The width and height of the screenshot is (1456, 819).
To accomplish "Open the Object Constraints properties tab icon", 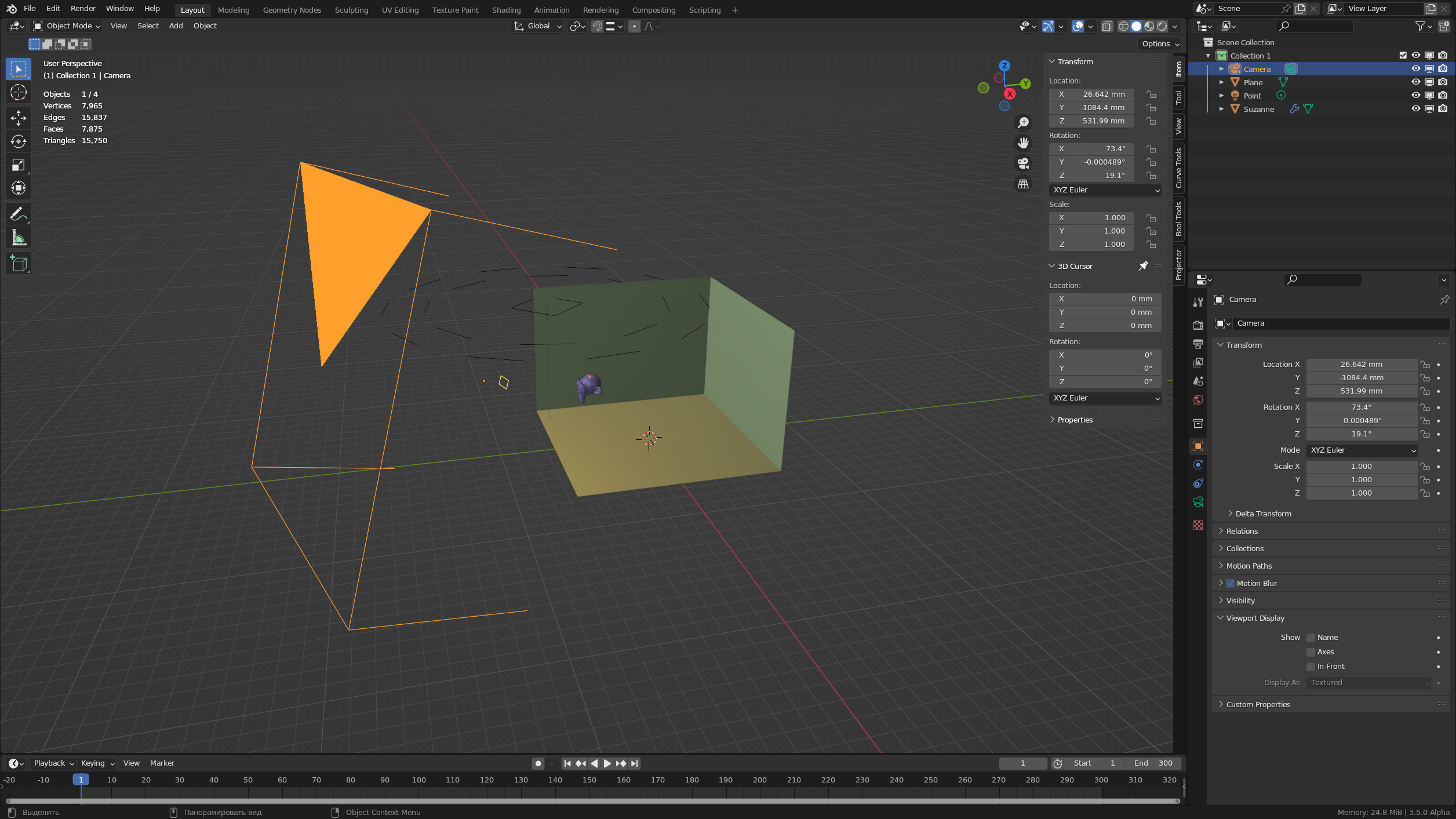I will pos(1198,483).
